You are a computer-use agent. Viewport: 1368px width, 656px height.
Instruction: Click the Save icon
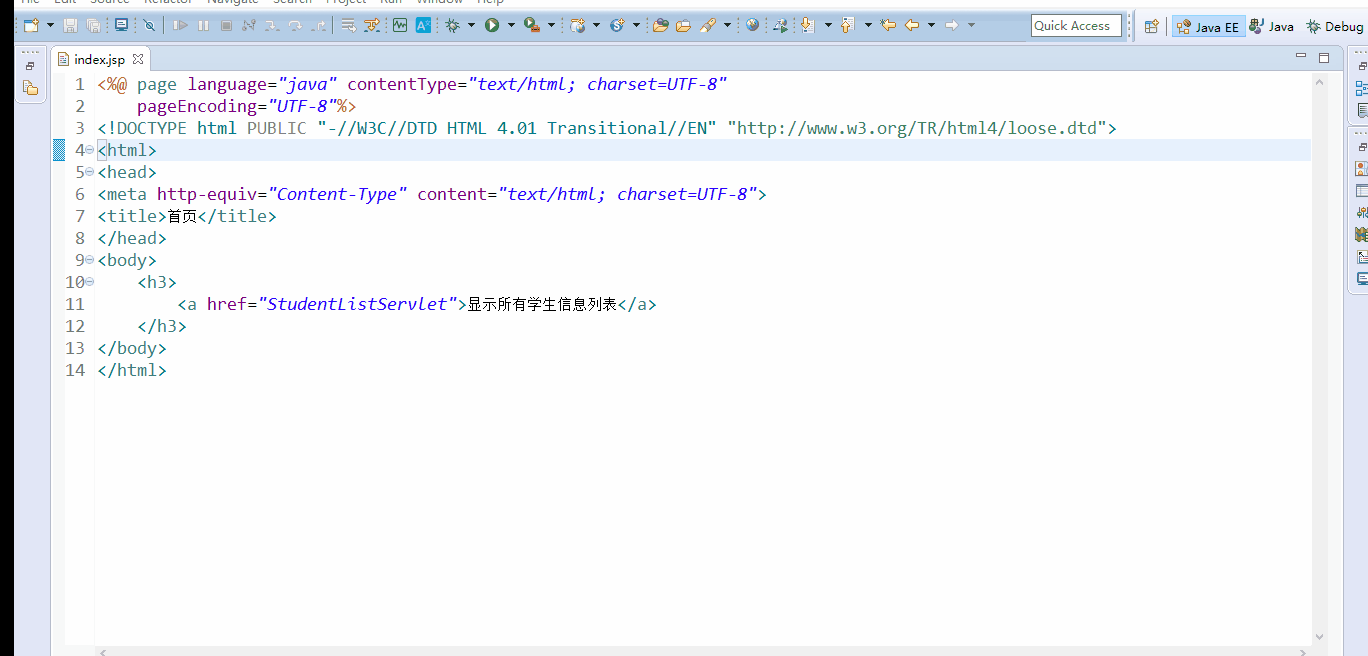point(69,25)
